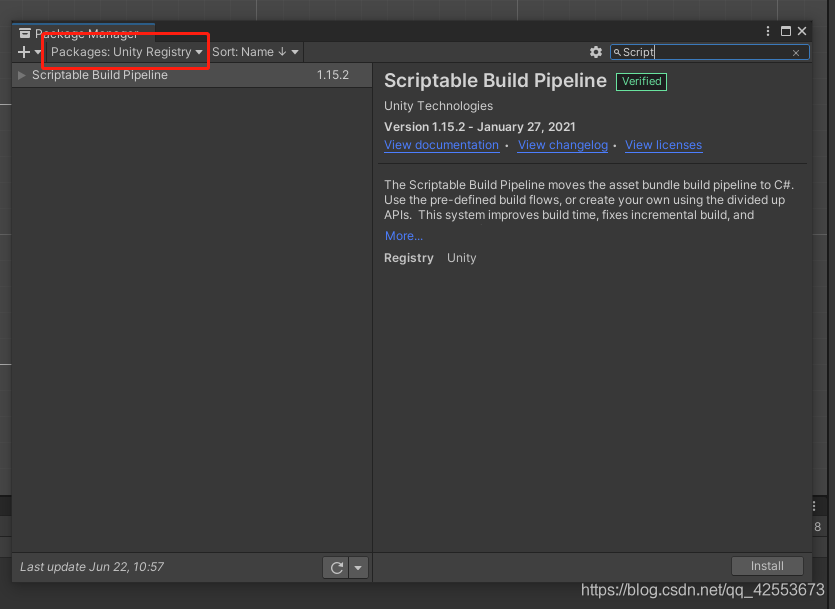Open Packages: Unity Registry dropdown

pos(127,52)
